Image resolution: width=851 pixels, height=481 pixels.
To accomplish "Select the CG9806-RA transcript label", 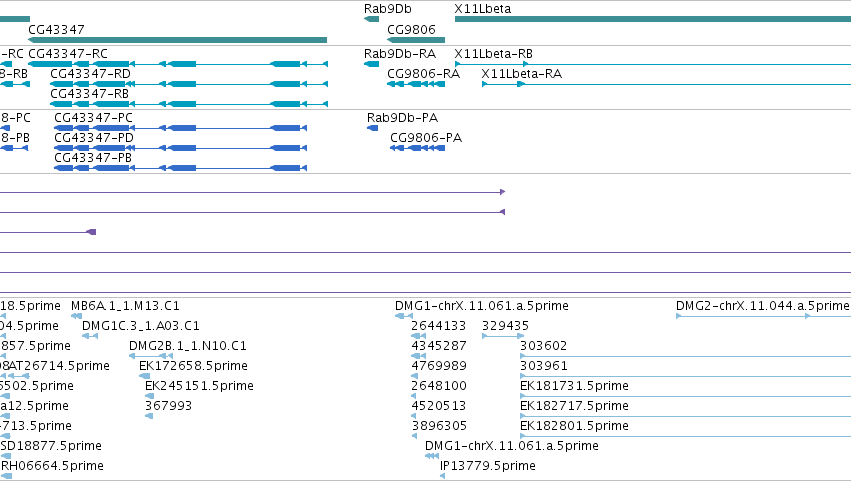I will (x=423, y=73).
